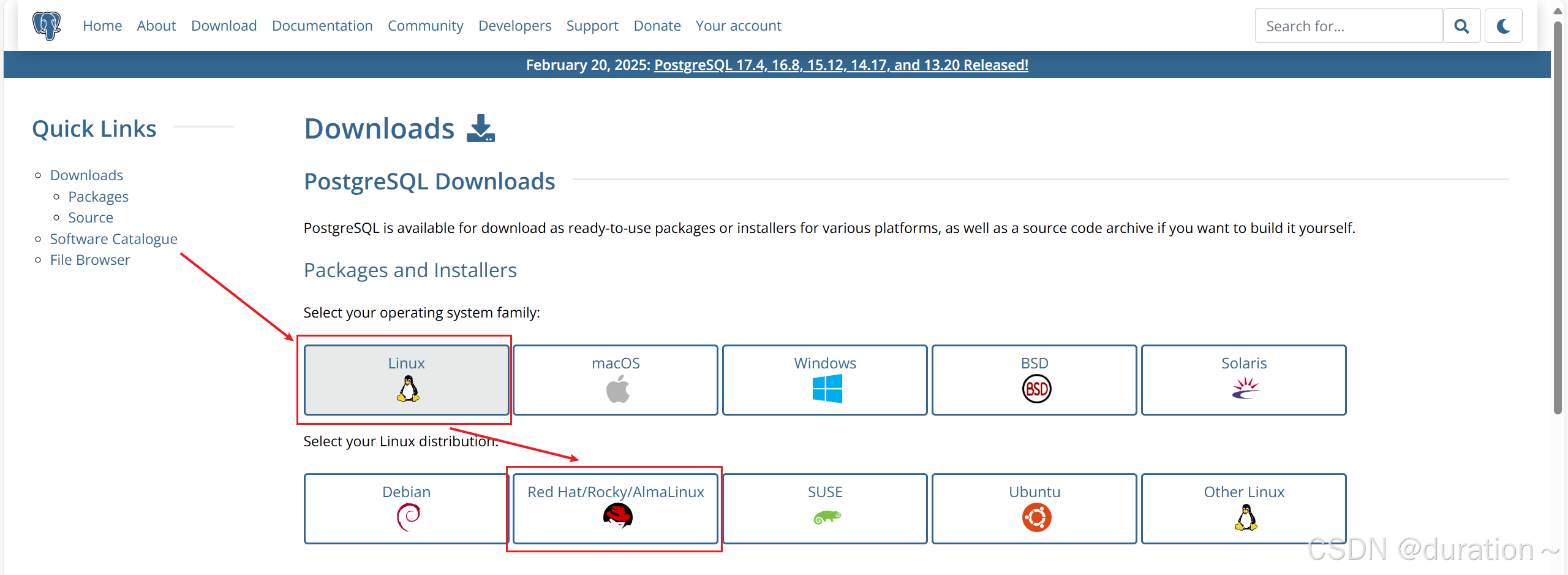The image size is (1568, 575).
Task: Select the Red Hat/Rocky/AlmaLinux label
Action: pos(616,492)
